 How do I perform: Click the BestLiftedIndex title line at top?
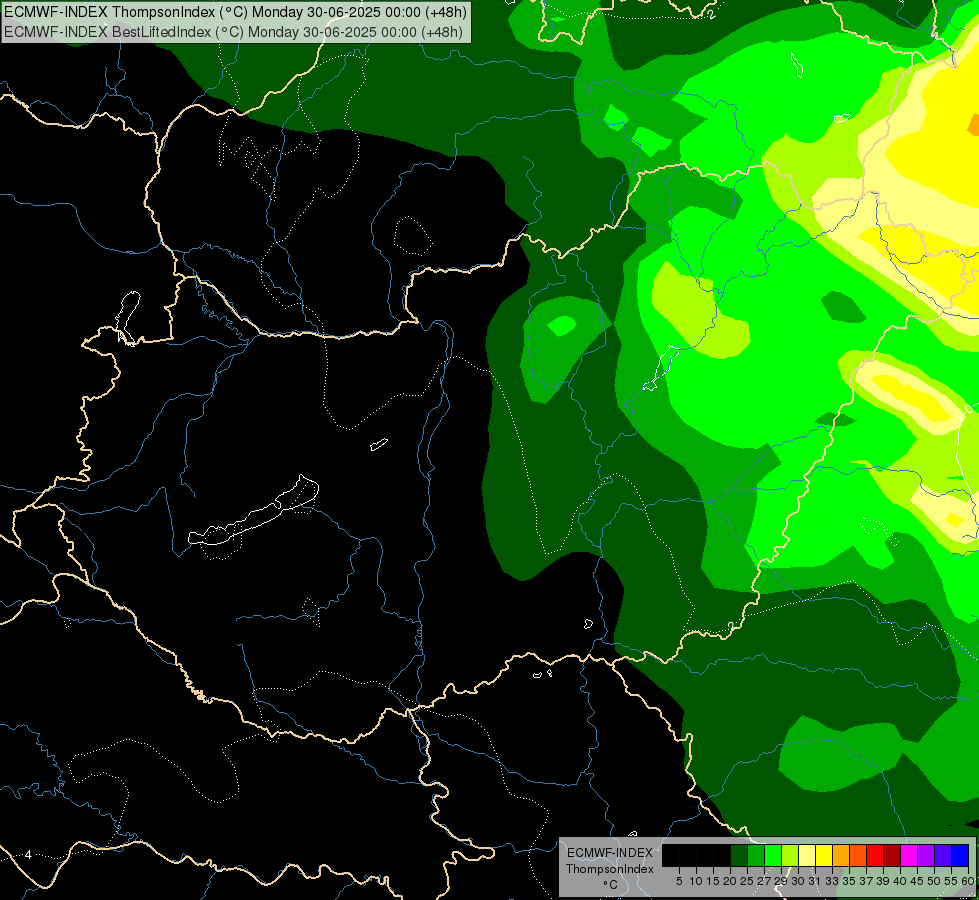tap(234, 31)
